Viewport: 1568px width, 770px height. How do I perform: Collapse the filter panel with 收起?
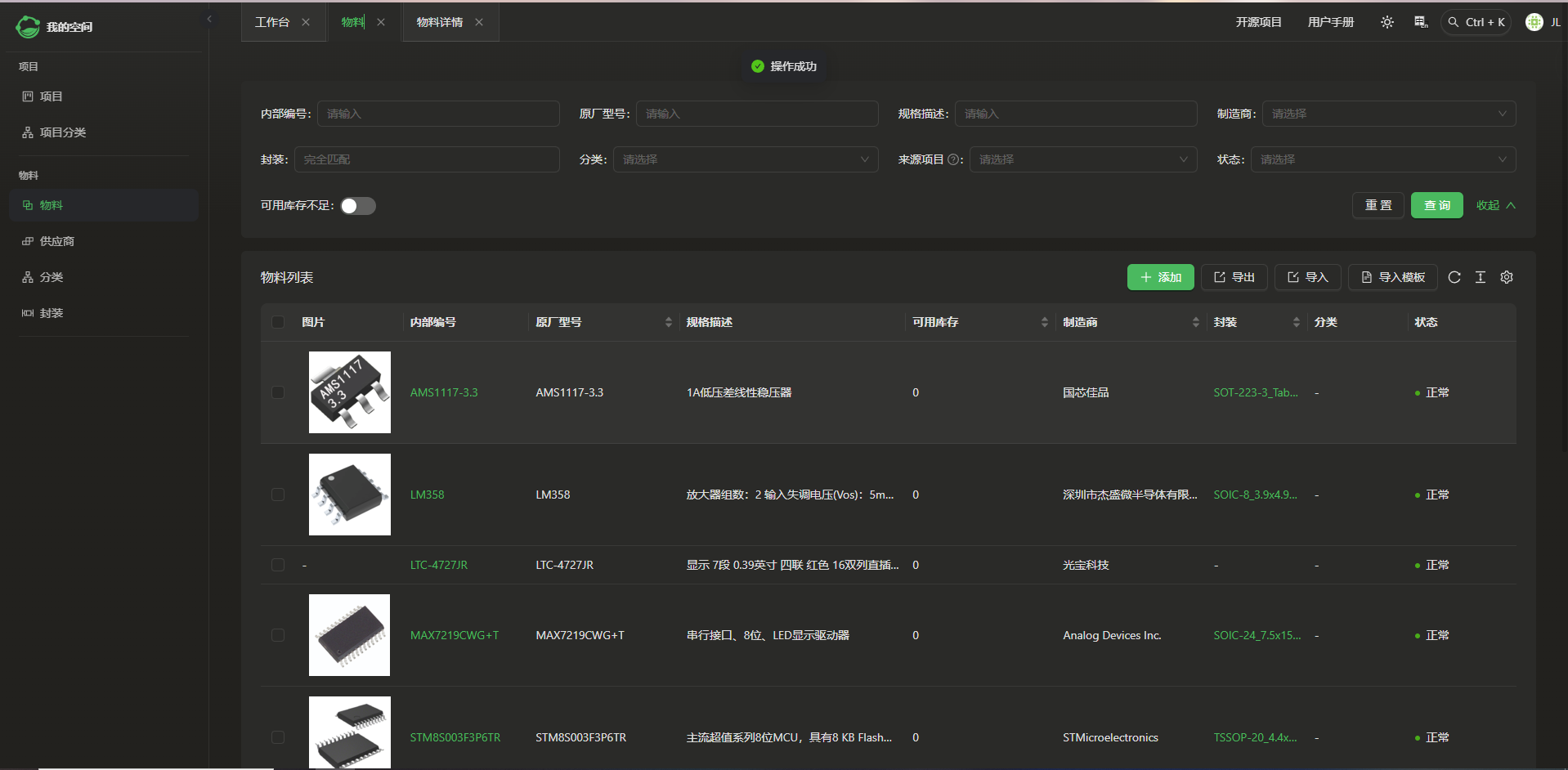tap(1495, 205)
